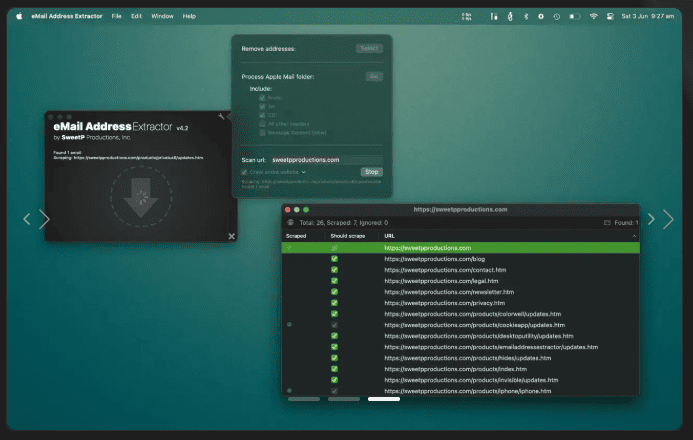This screenshot has width=693, height=440.
Task: Click the scraped dot on cookieapp/updates.htm row
Action: 289,325
